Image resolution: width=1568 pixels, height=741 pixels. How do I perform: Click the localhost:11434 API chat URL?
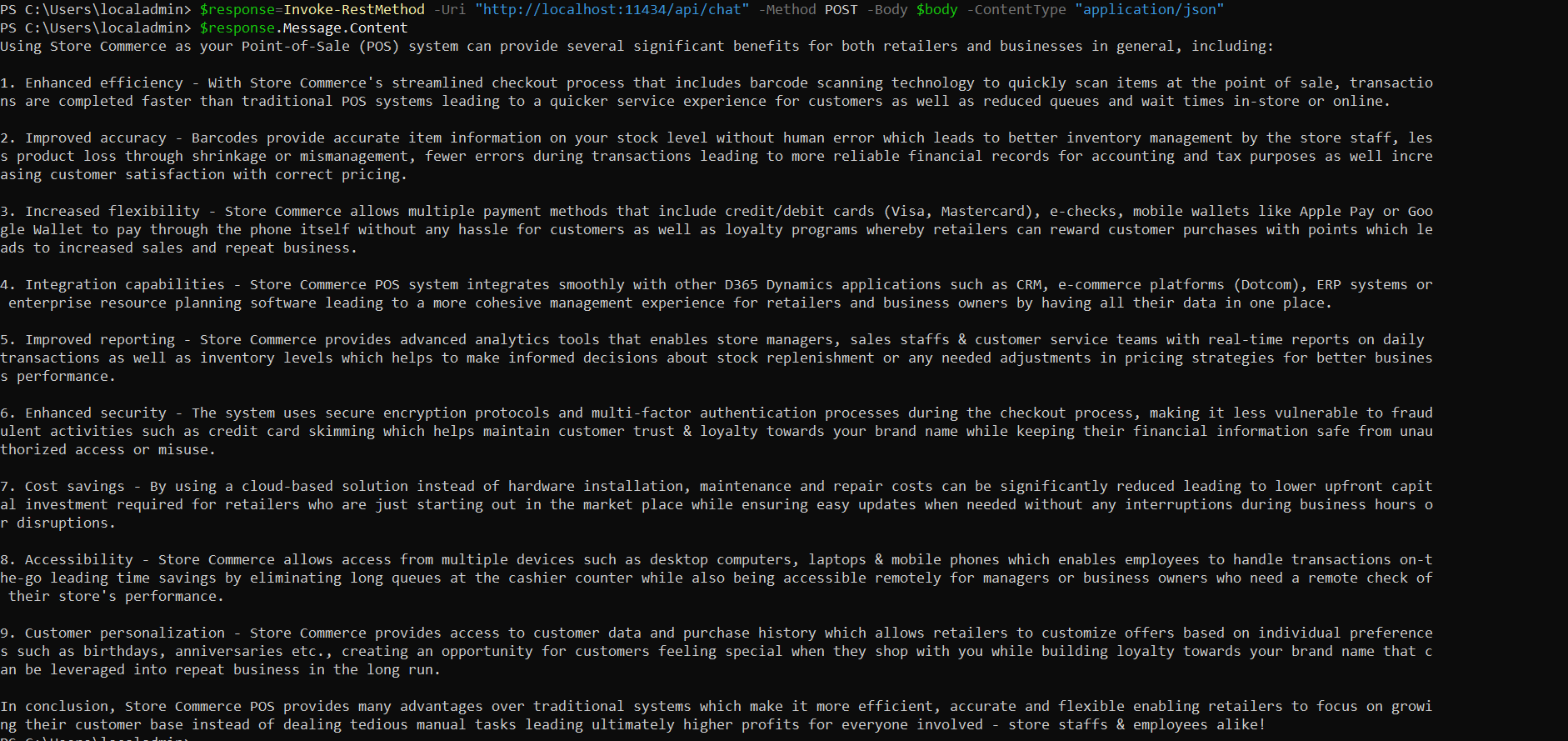(x=612, y=10)
